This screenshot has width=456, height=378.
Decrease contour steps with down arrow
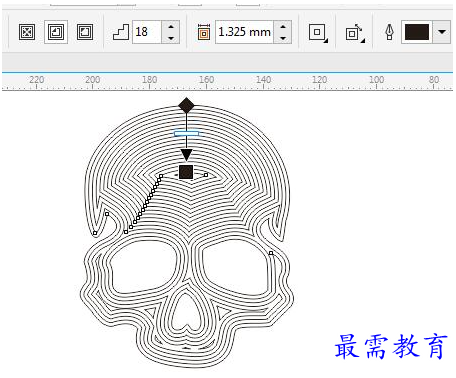tap(171, 38)
